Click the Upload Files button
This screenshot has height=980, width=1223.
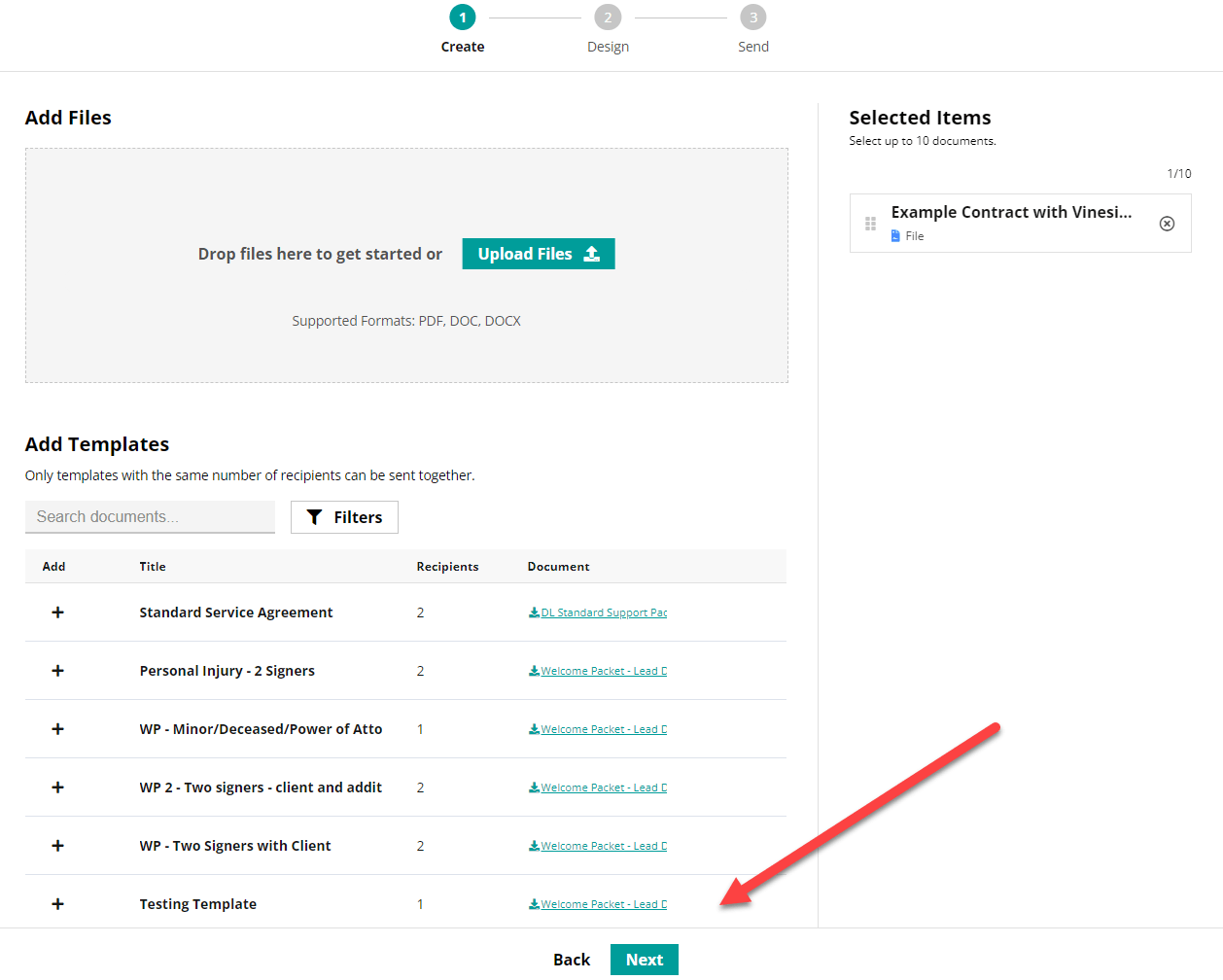(539, 253)
